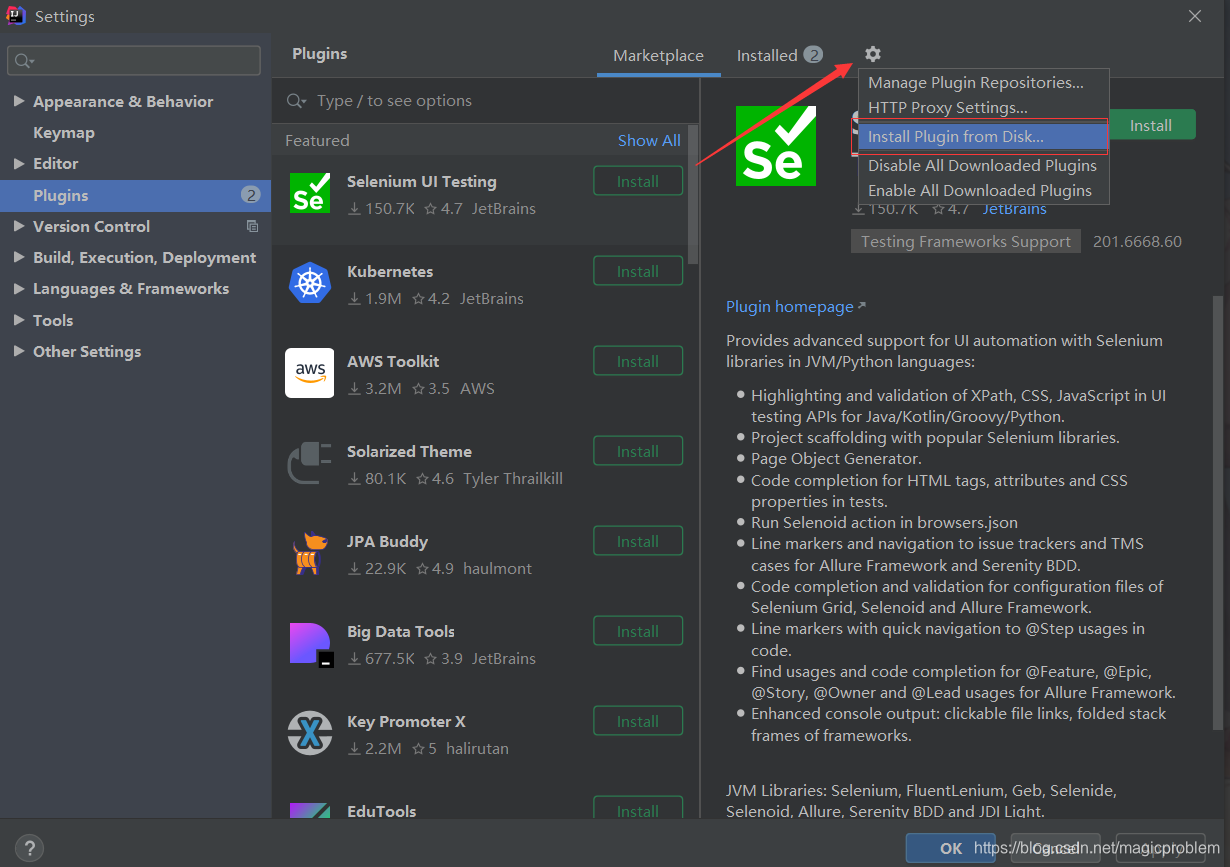This screenshot has height=867, width=1230.
Task: Install the Solarized Theme plugin
Action: click(638, 451)
